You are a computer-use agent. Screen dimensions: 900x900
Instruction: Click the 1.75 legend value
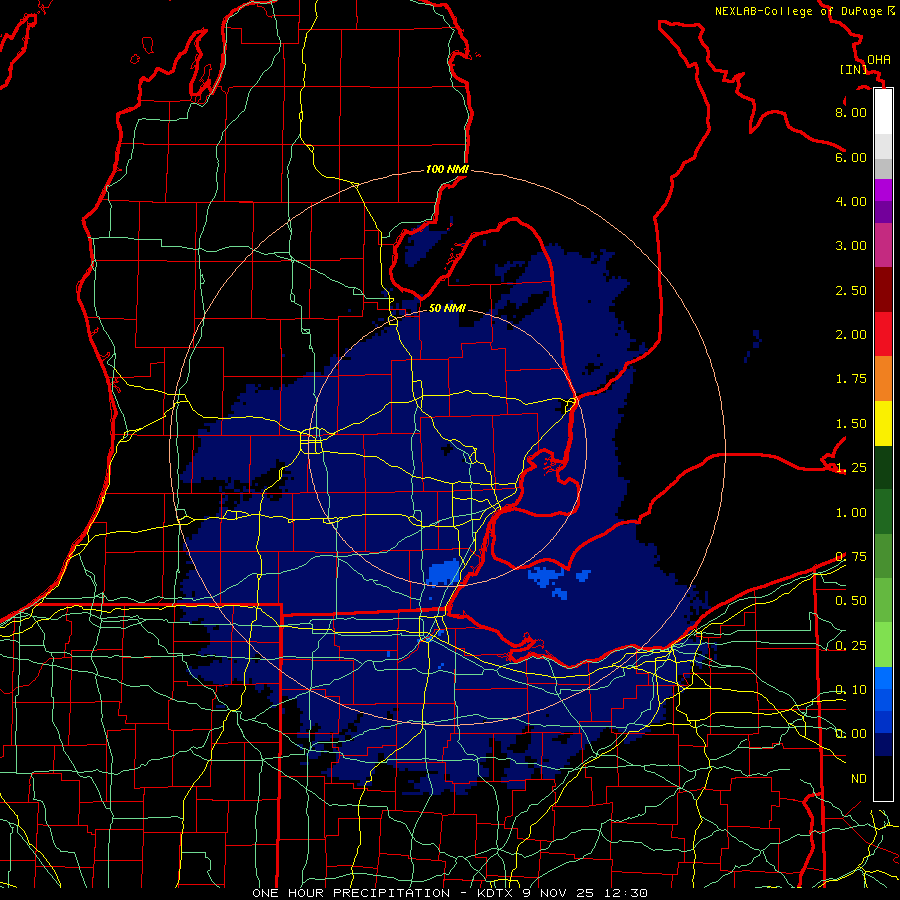pos(851,379)
